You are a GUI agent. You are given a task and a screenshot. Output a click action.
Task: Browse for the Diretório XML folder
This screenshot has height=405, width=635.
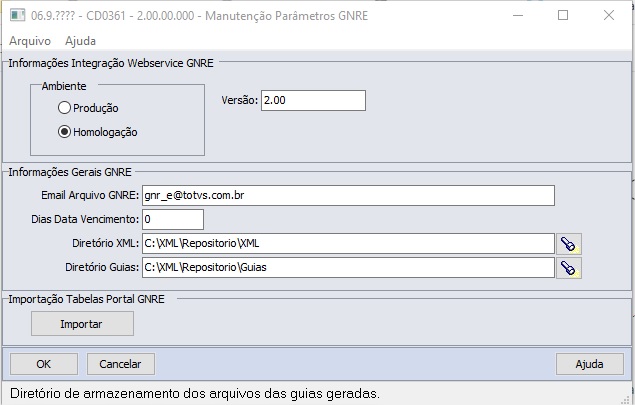point(569,244)
